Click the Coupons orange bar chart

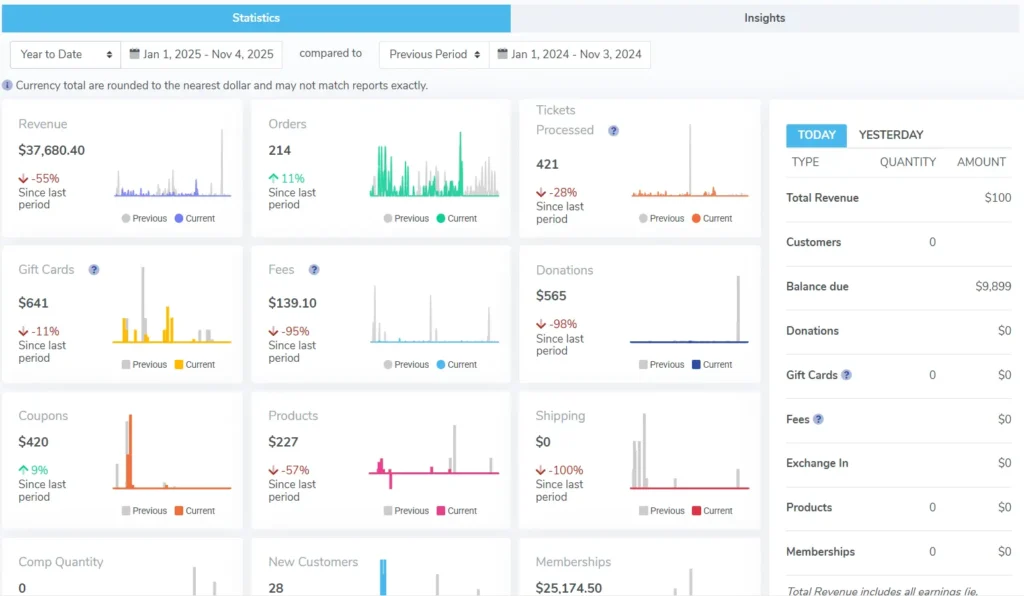click(172, 452)
